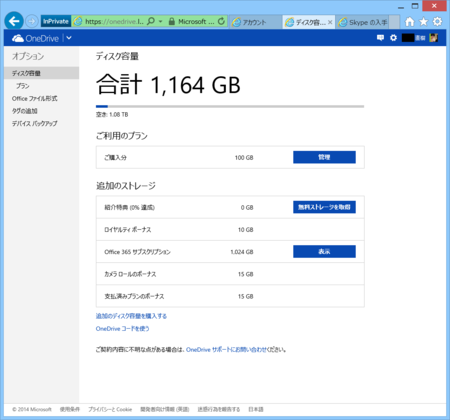Click the Office 365 サブスクリプション label

click(137, 252)
